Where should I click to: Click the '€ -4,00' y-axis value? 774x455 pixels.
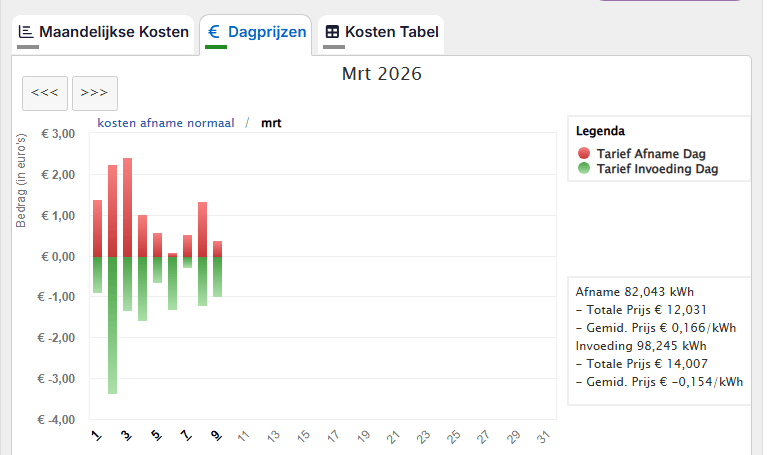coord(56,420)
